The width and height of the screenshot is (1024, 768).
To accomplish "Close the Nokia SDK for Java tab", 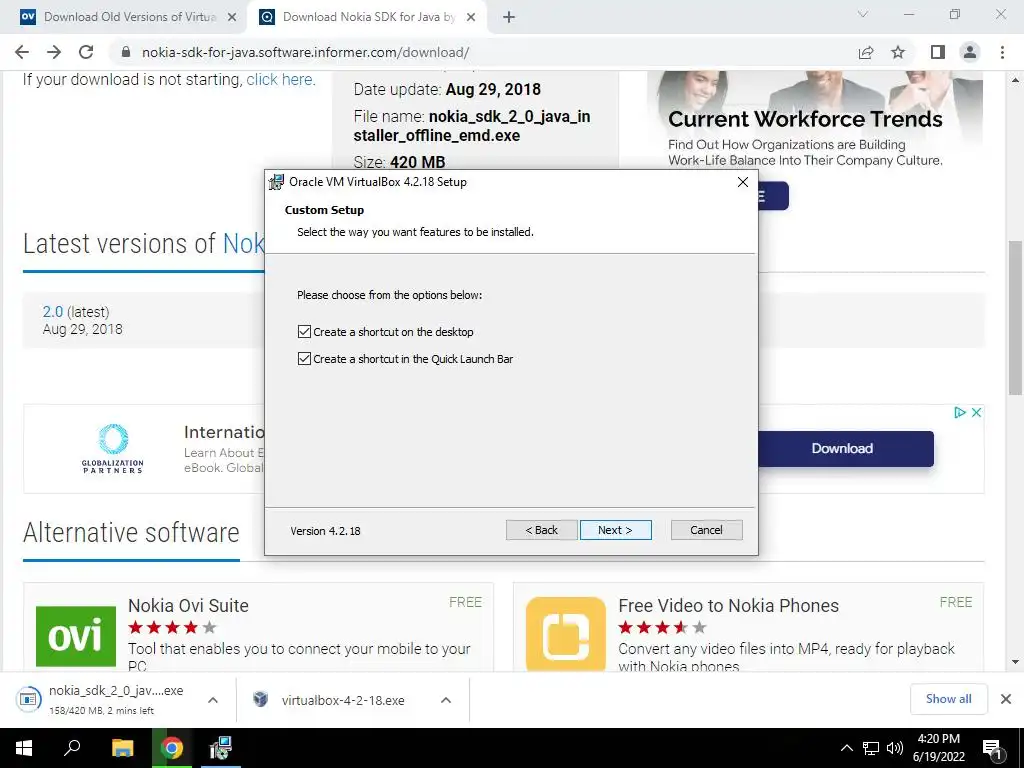I will pos(471,18).
